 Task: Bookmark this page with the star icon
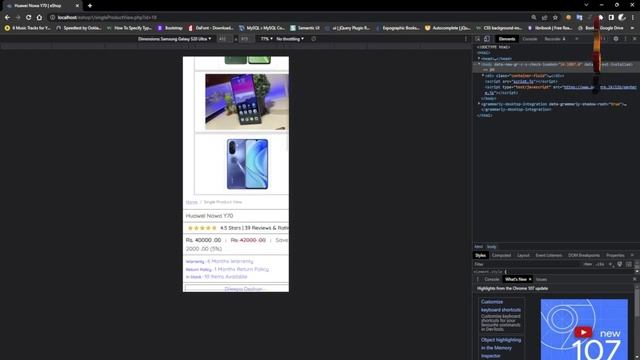point(555,18)
